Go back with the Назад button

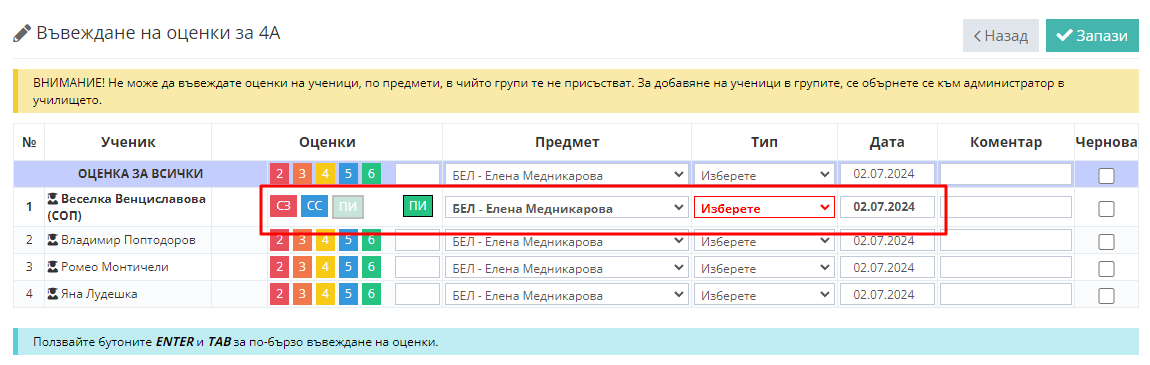tap(1000, 36)
